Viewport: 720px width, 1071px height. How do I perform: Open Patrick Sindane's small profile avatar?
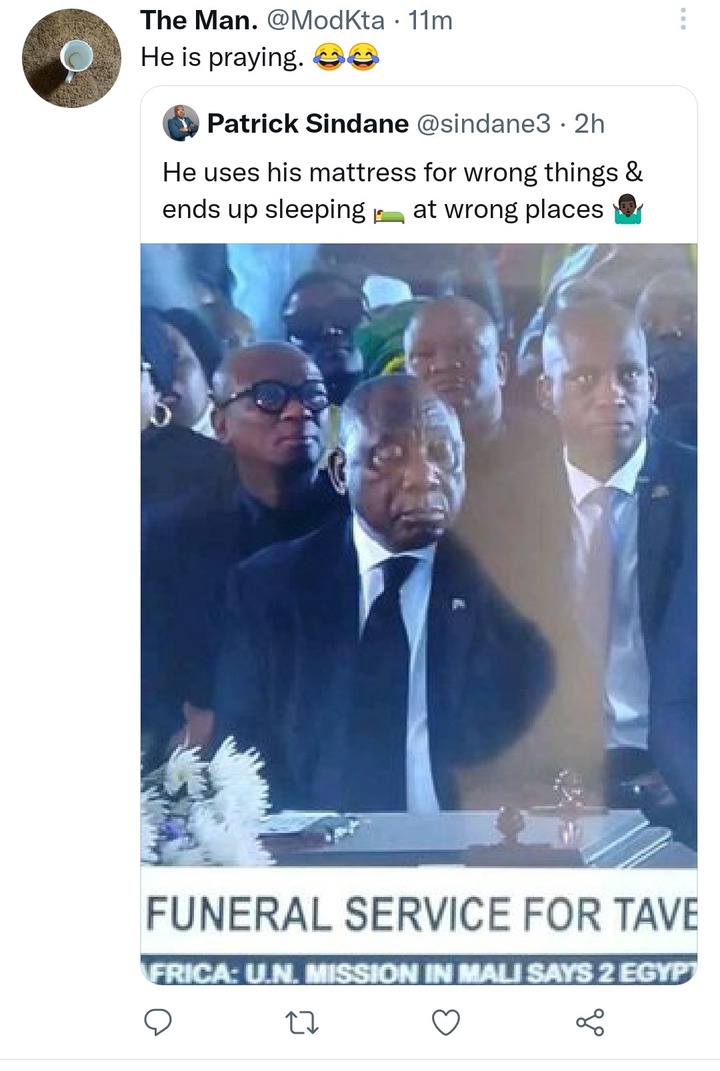click(x=181, y=123)
